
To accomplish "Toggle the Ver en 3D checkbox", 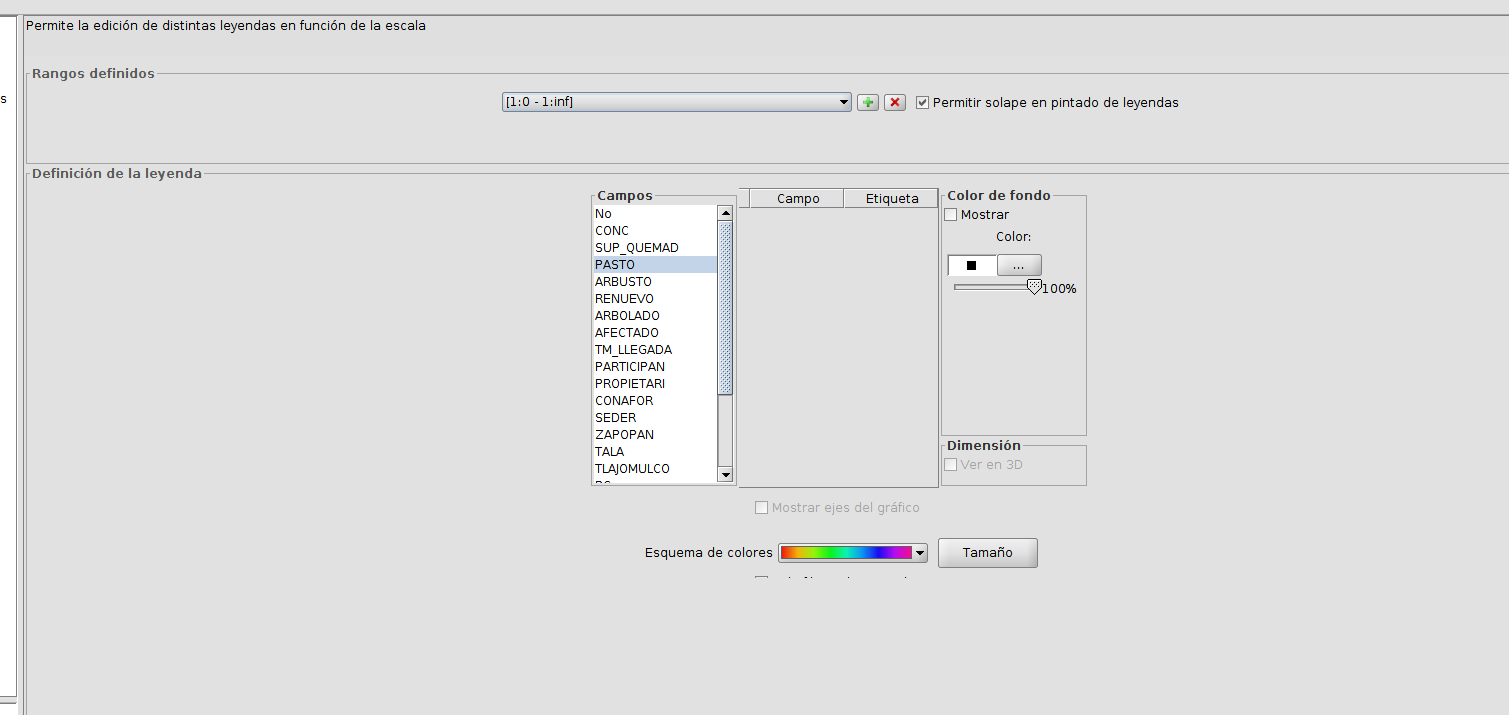I will pyautogui.click(x=951, y=465).
